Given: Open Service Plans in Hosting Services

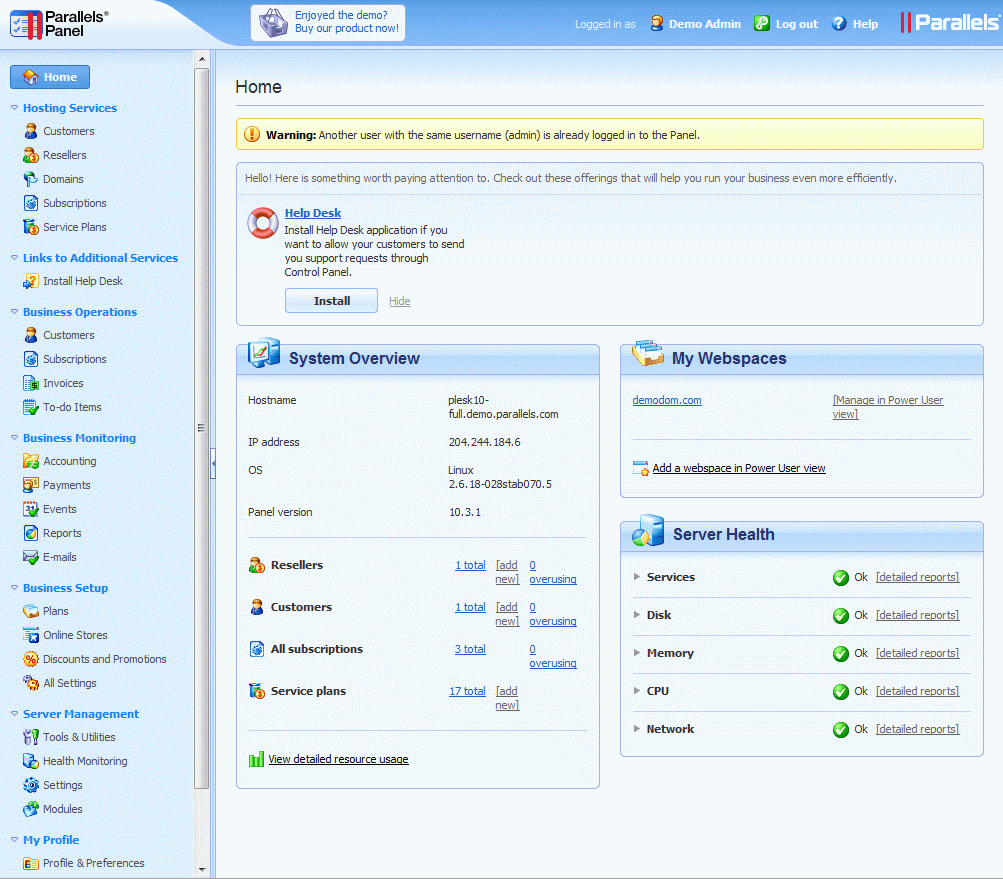Looking at the screenshot, I should [74, 227].
